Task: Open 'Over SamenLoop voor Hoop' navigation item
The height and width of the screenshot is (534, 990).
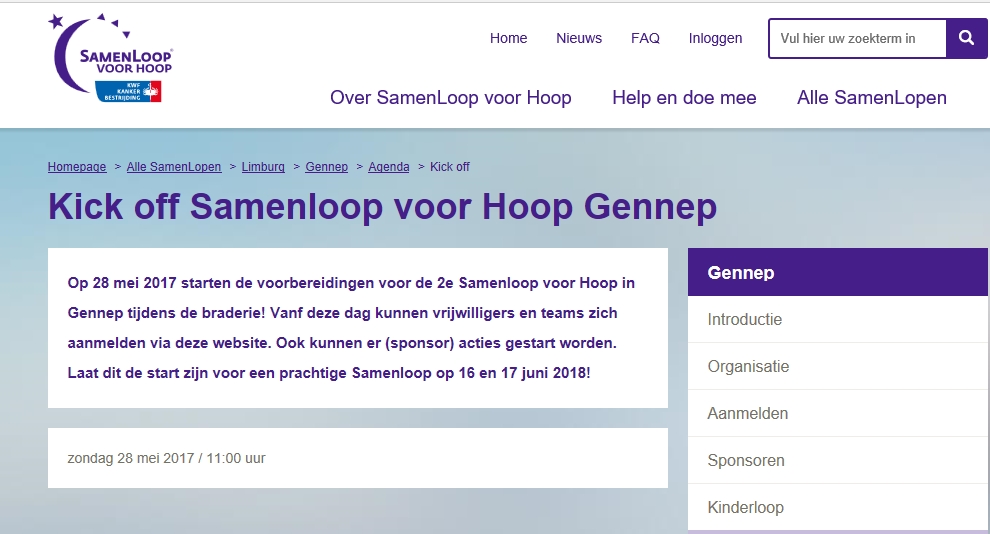Action: point(451,98)
